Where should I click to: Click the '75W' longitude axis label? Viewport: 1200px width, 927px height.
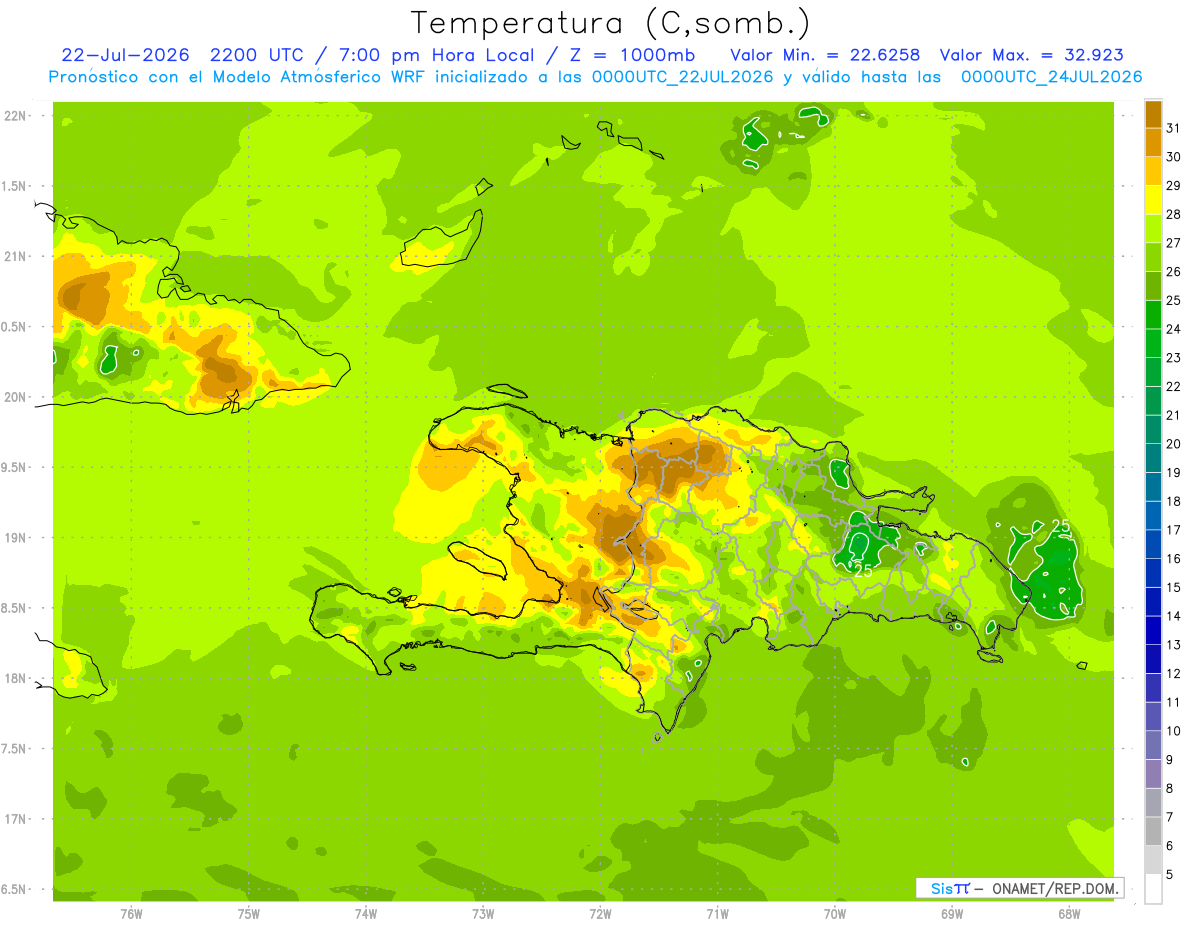click(x=249, y=914)
